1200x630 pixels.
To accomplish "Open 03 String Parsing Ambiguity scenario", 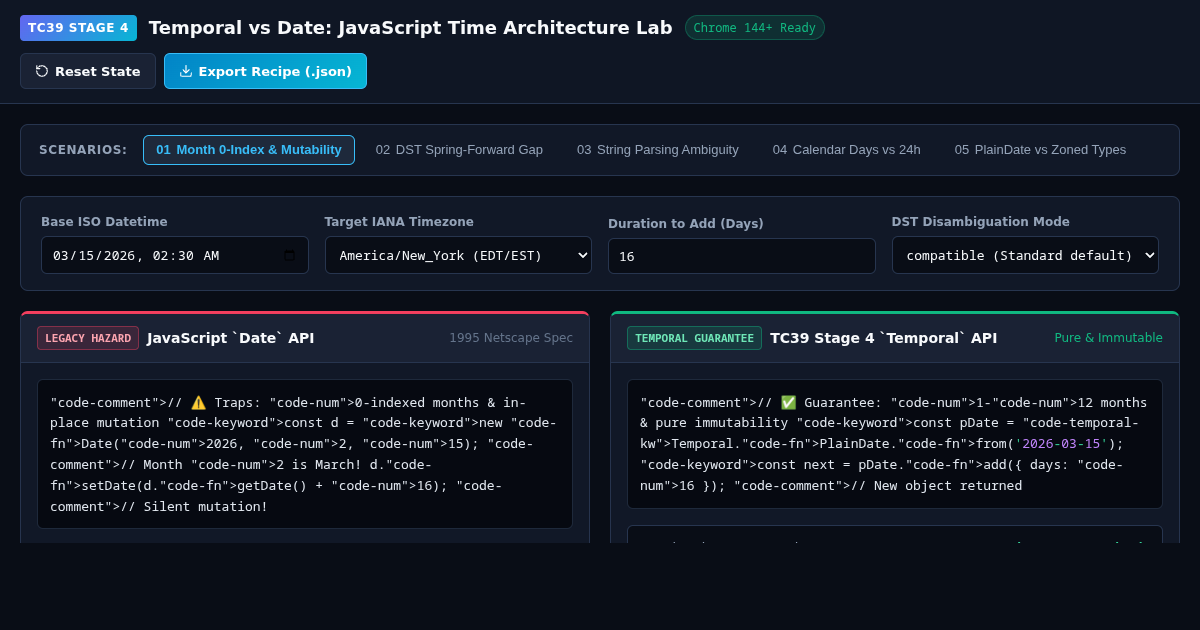I will (x=658, y=150).
